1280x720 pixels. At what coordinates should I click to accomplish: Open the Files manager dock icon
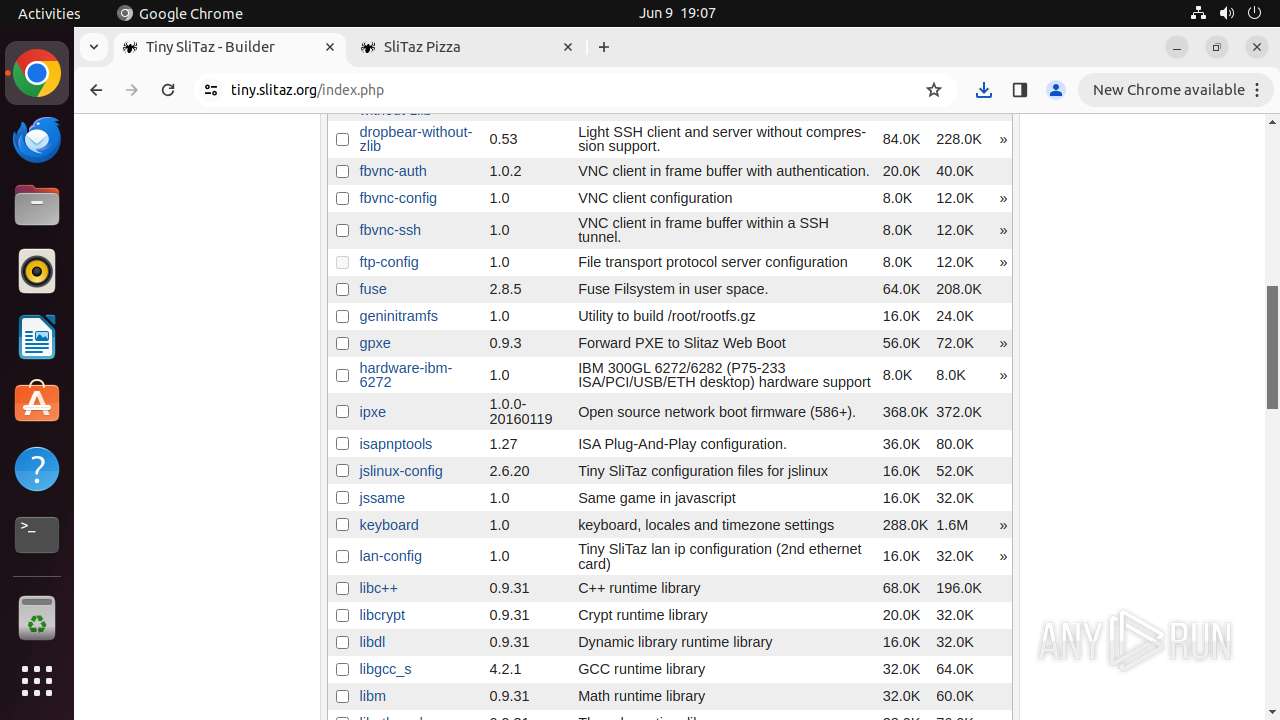[37, 206]
